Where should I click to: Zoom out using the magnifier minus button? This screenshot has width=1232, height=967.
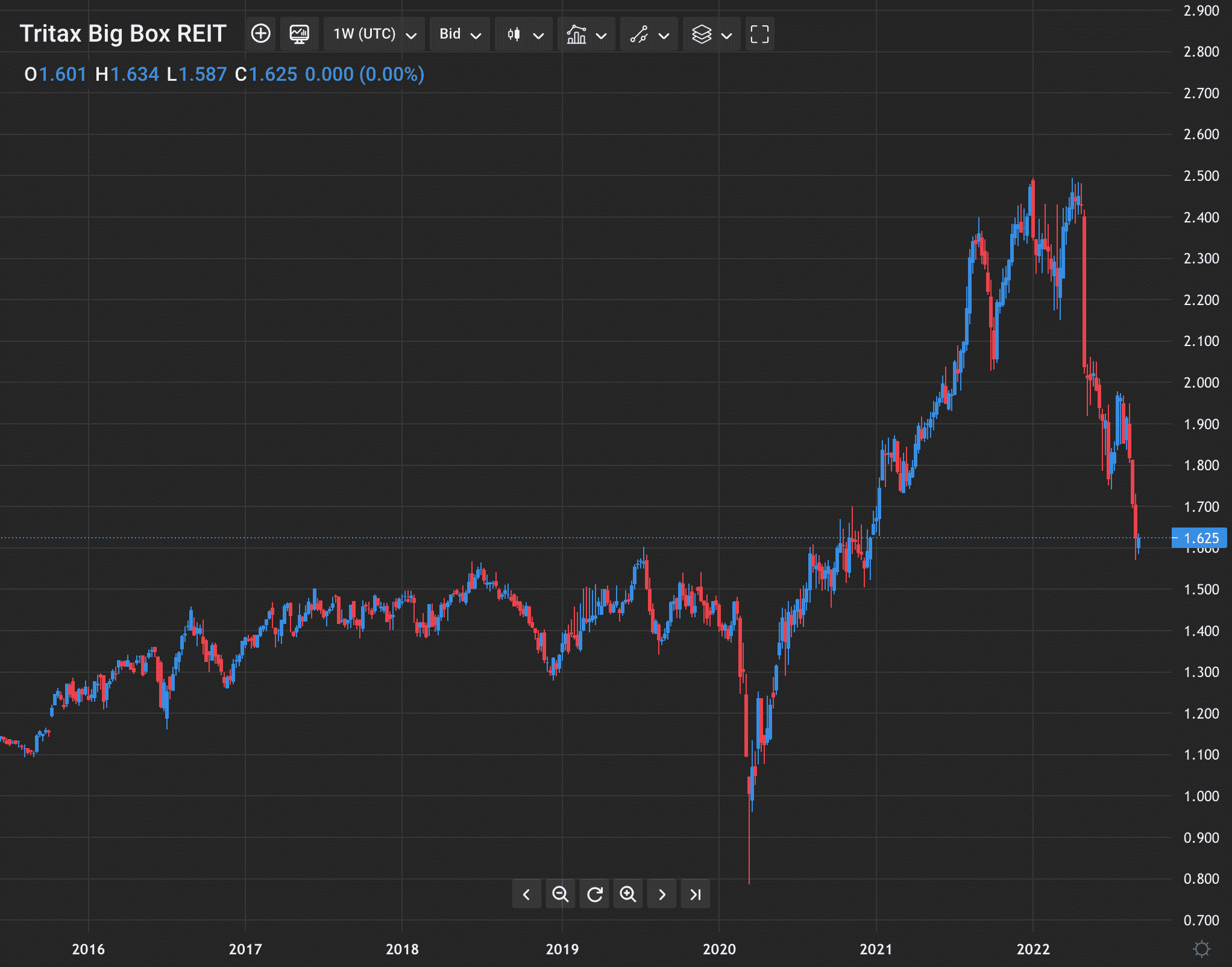(560, 894)
